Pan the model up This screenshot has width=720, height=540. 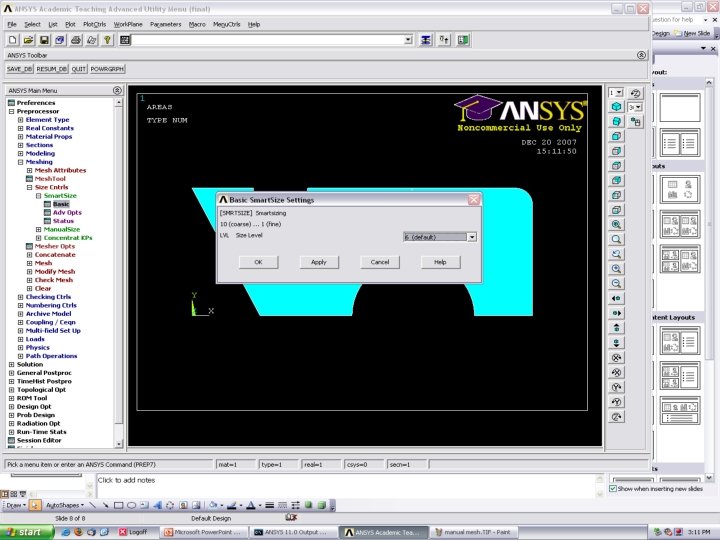(x=617, y=328)
